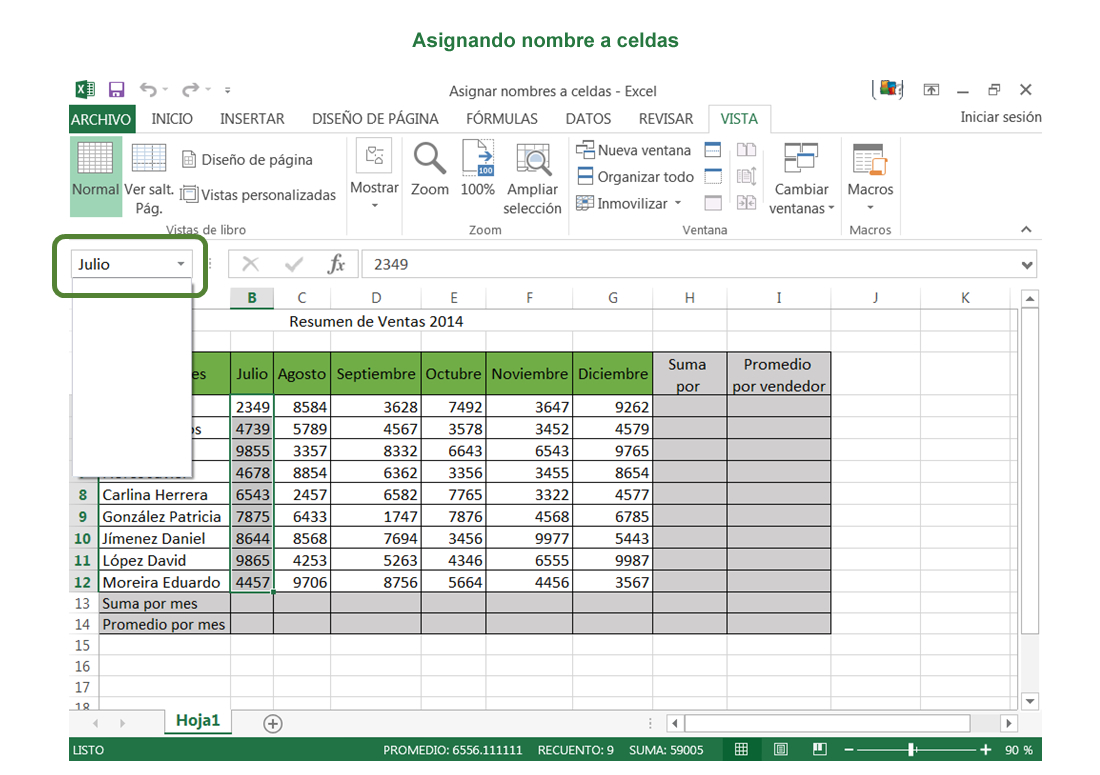This screenshot has width=1100, height=775.
Task: Open the Zoom magnifier dialog
Action: 429,170
